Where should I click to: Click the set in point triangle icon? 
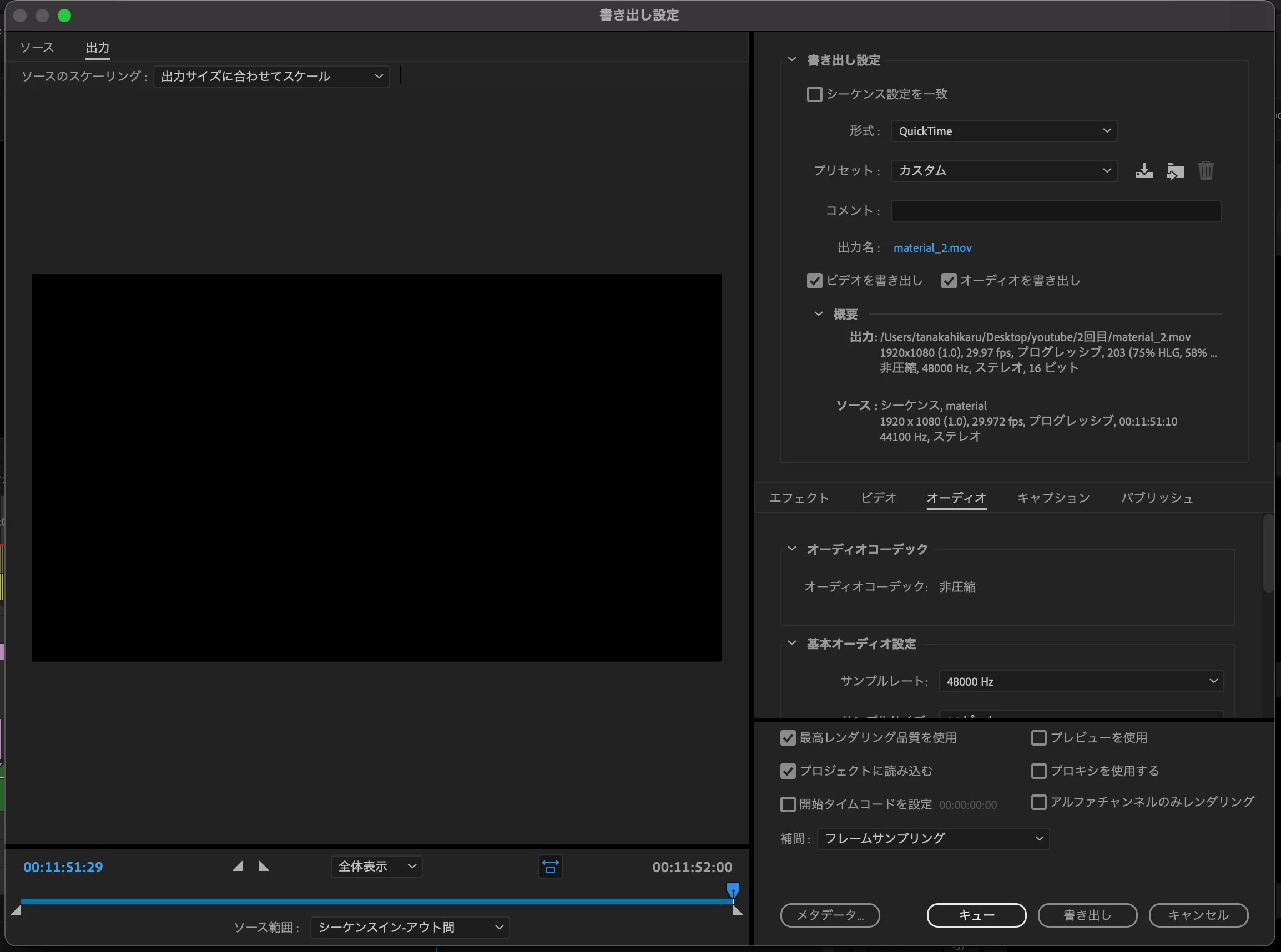point(238,866)
